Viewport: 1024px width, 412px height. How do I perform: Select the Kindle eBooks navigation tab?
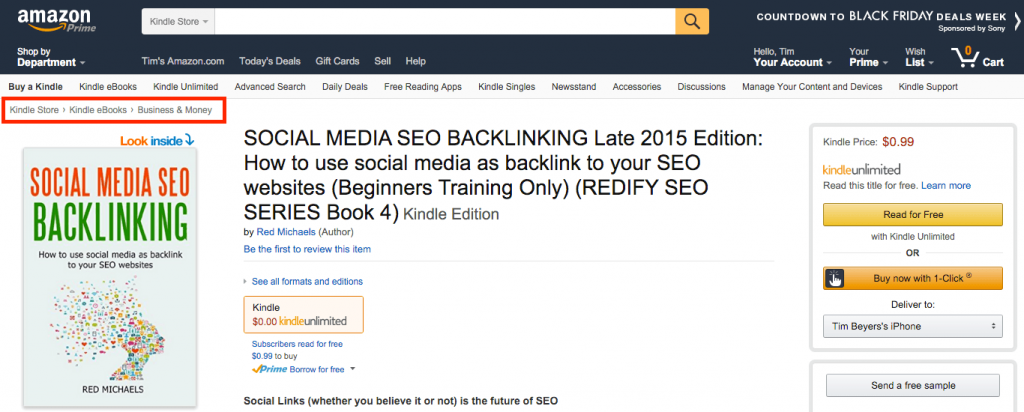click(x=110, y=87)
